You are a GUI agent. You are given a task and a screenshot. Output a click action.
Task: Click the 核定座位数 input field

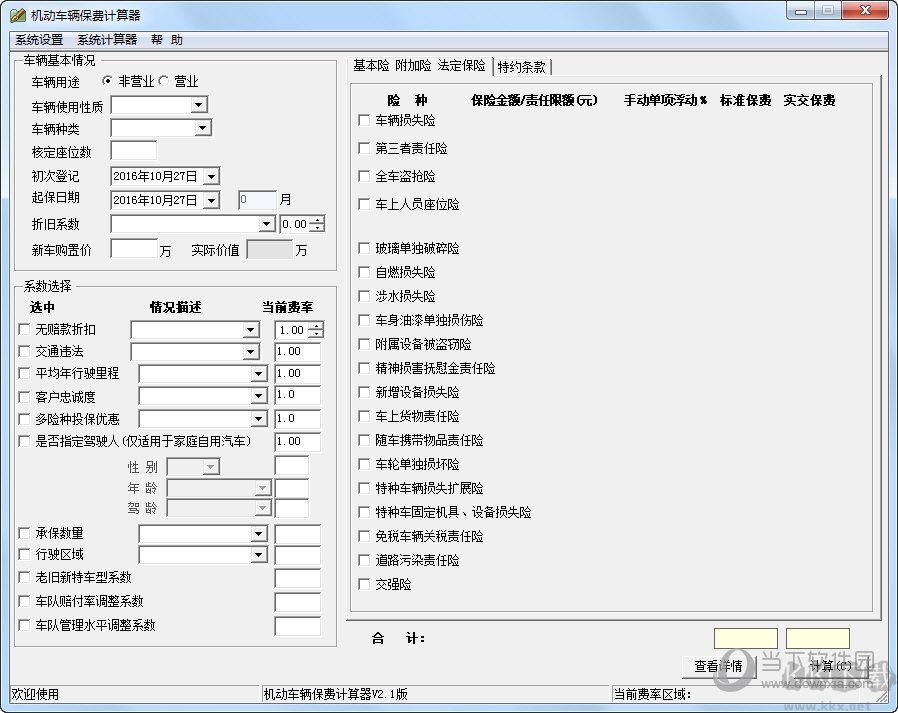coord(133,151)
